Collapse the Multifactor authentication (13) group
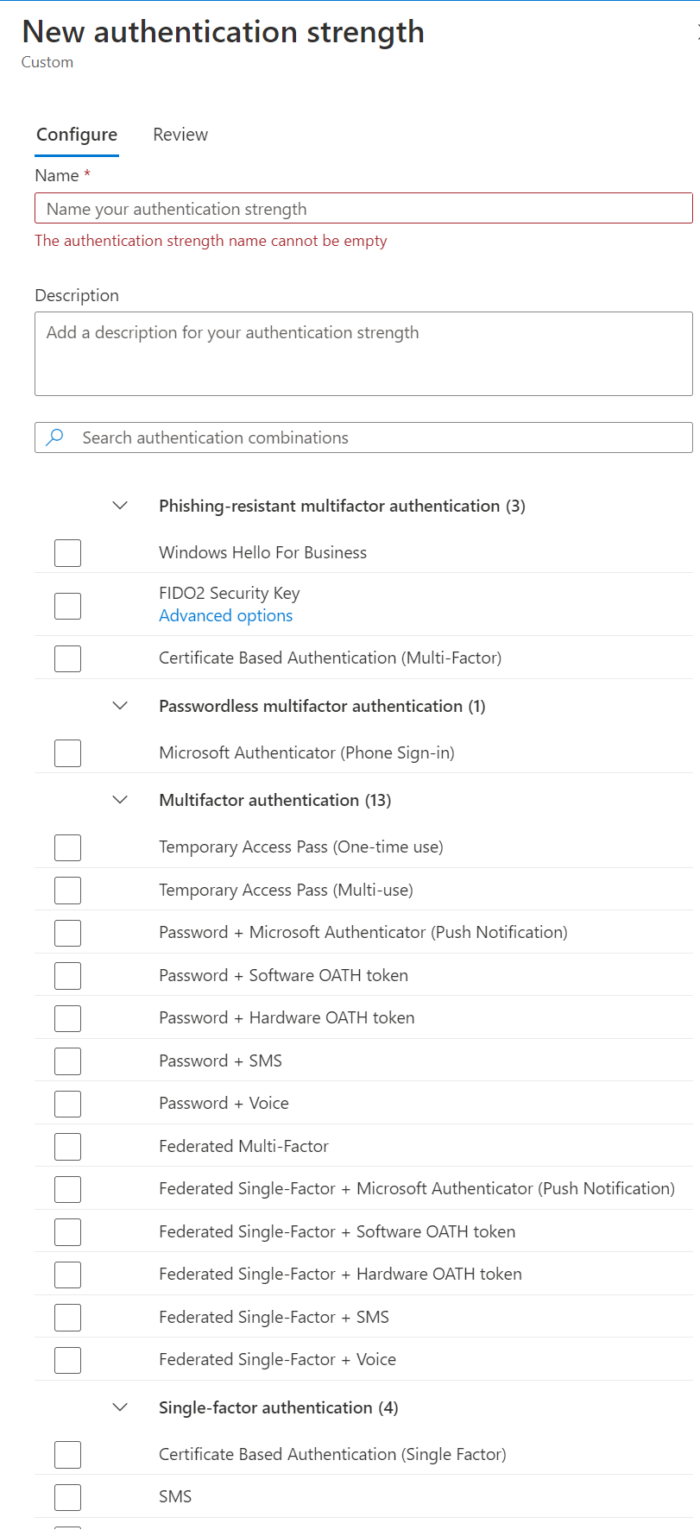700x1536 pixels. tap(121, 800)
